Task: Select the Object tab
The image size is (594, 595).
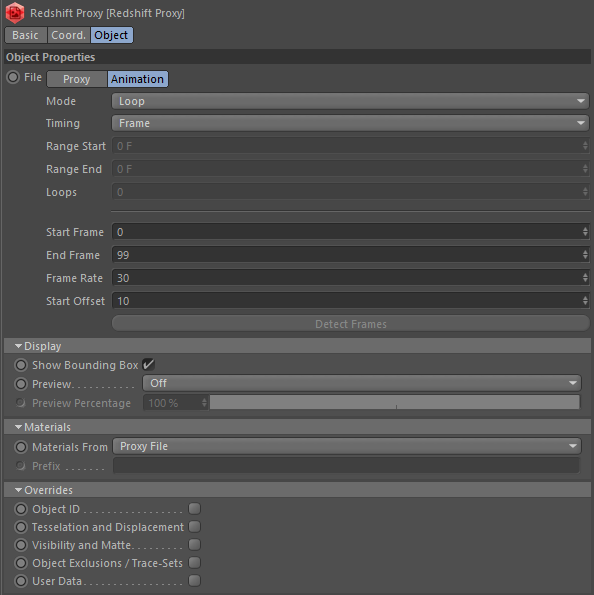Action: [111, 35]
